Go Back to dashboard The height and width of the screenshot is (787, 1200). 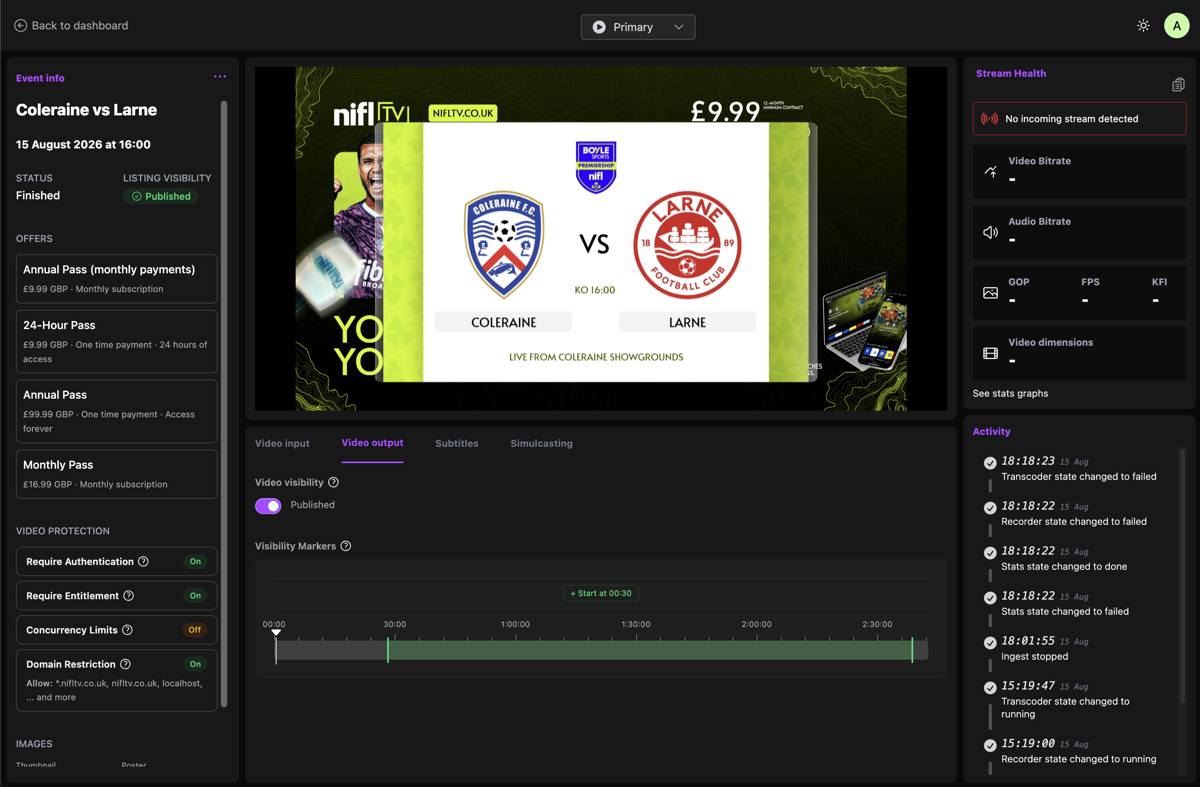coord(71,26)
